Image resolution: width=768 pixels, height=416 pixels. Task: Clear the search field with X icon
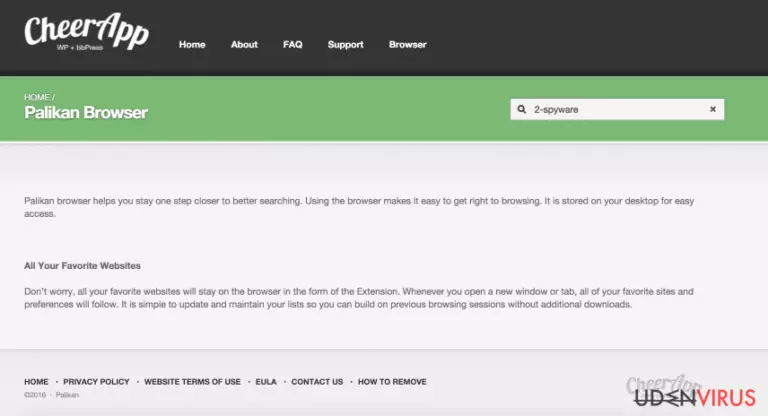tap(713, 109)
